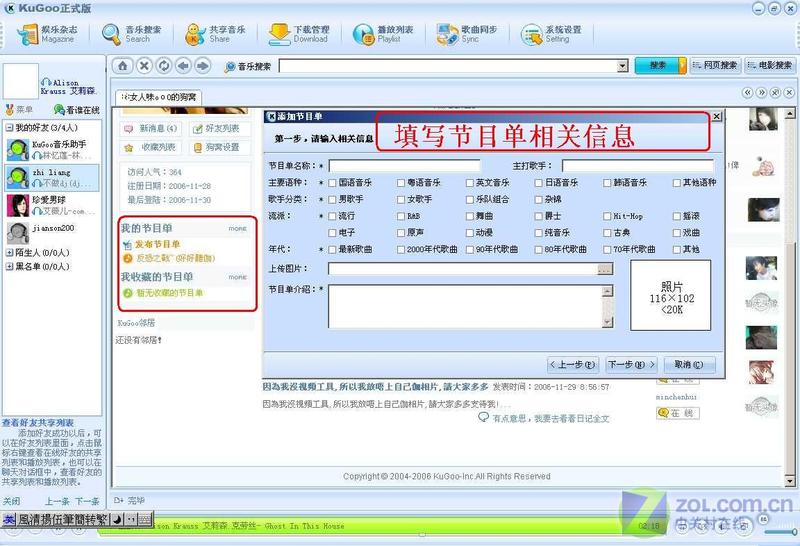Open the 搜索 button dropdown arrow
The height and width of the screenshot is (546, 800).
point(682,65)
